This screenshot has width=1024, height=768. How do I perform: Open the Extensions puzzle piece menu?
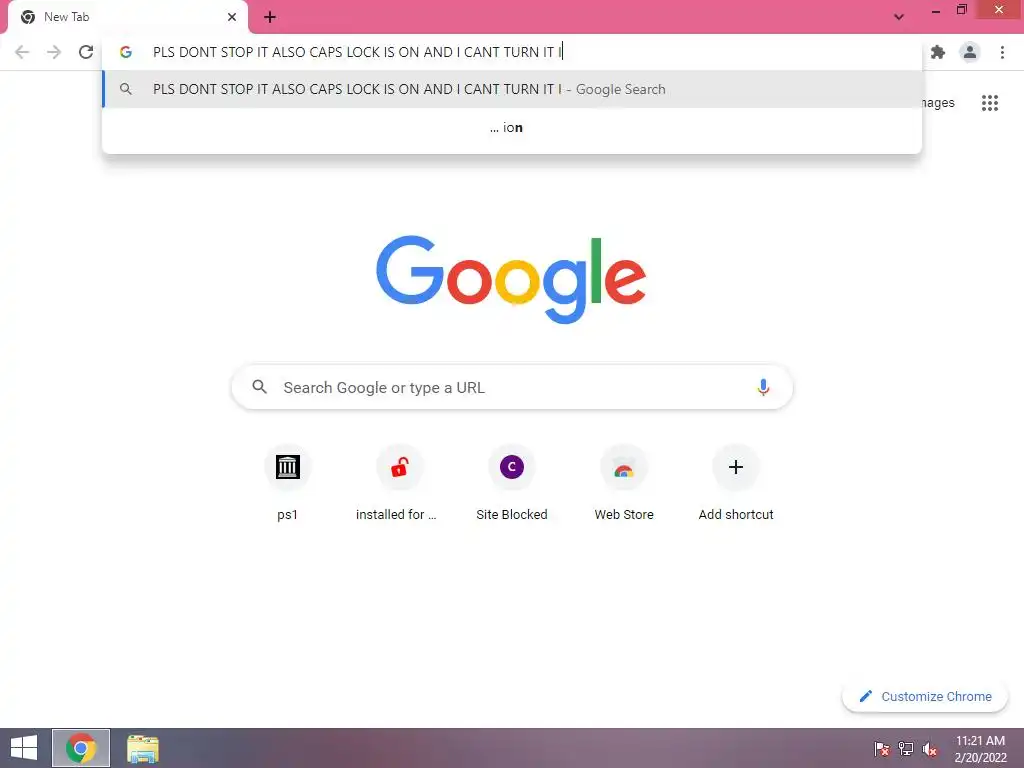tap(938, 52)
